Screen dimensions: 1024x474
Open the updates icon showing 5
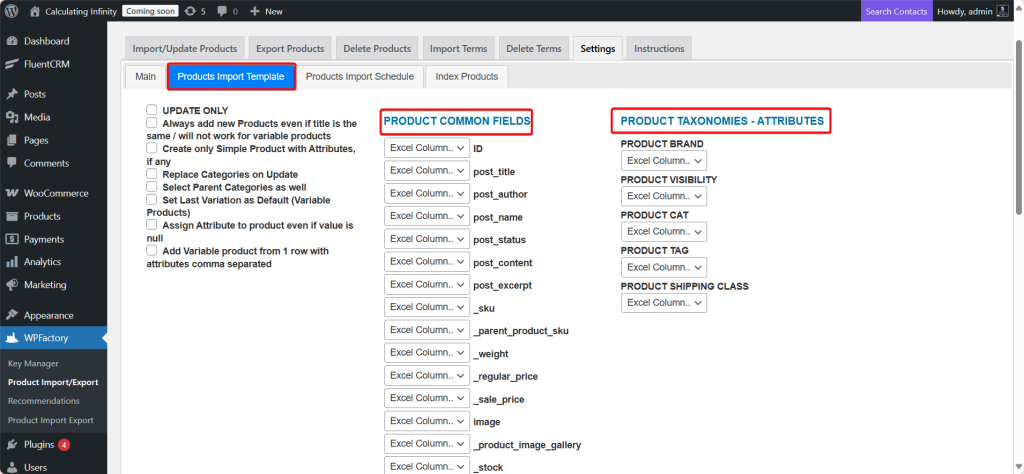(190, 11)
